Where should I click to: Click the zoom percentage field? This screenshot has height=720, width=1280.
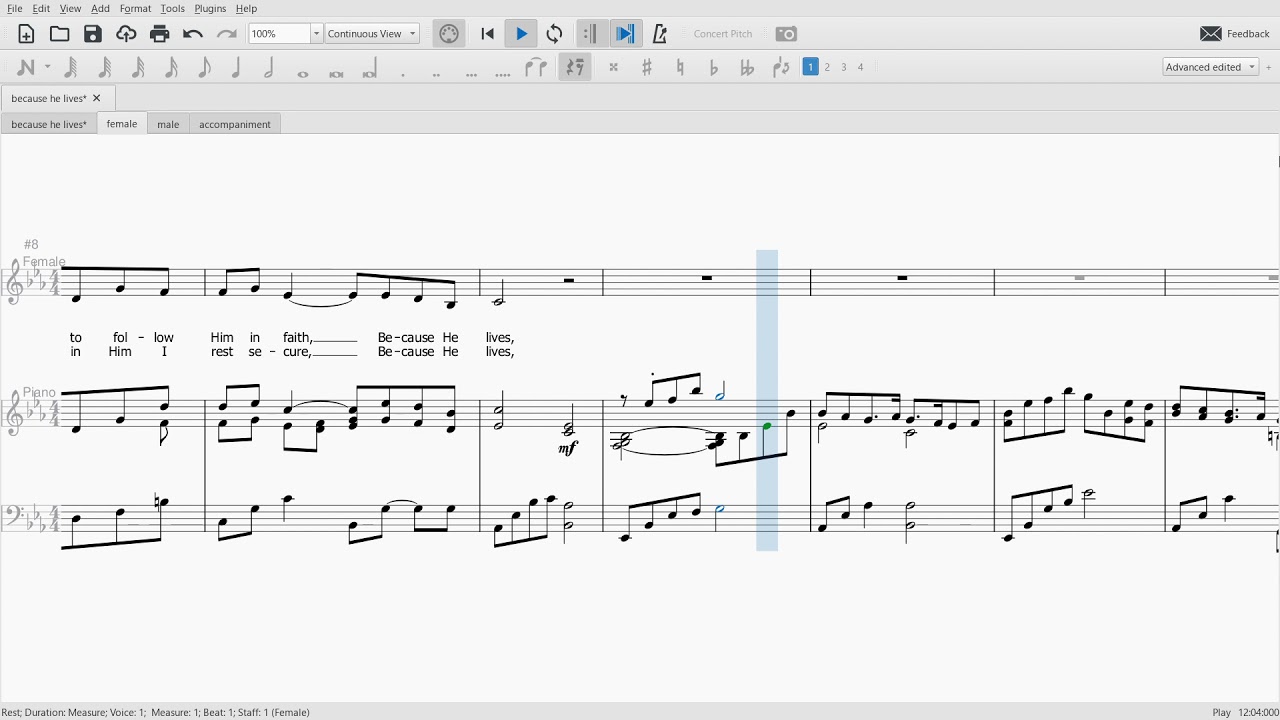pos(279,34)
